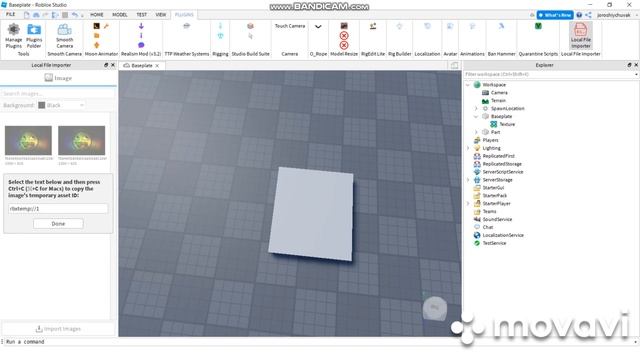This screenshot has width=640, height=360.
Task: Click the top Model Resize icon
Action: [x=344, y=26]
